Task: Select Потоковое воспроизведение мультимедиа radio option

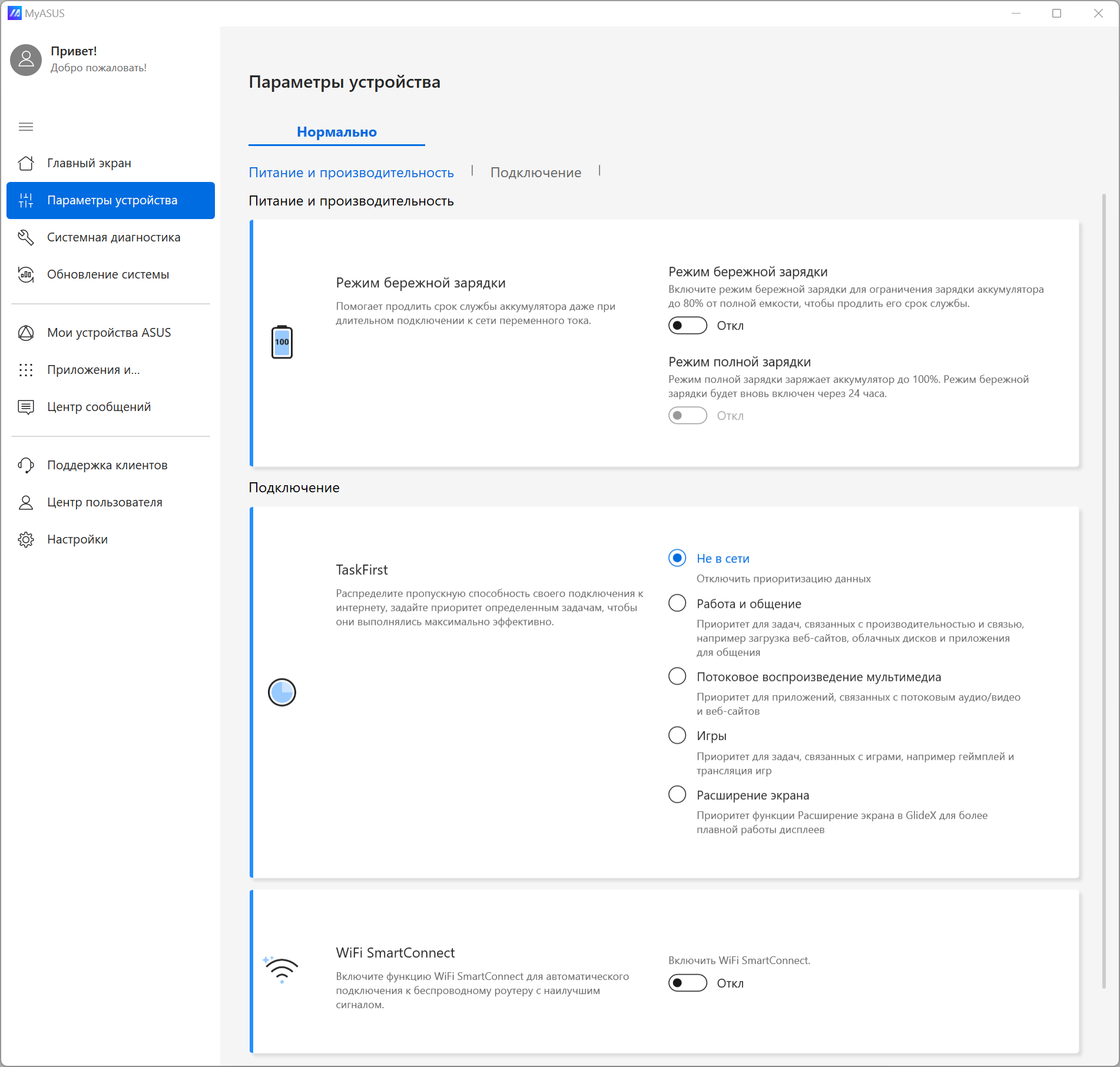Action: [677, 676]
